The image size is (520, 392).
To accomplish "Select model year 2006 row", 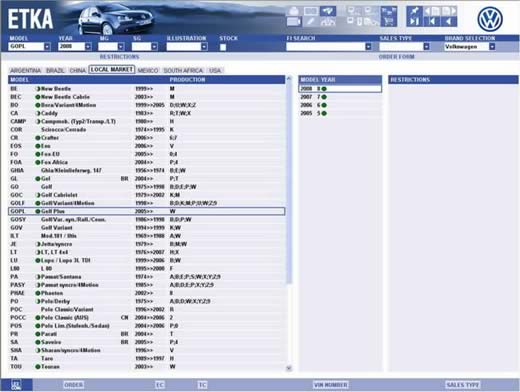I will tap(340, 105).
